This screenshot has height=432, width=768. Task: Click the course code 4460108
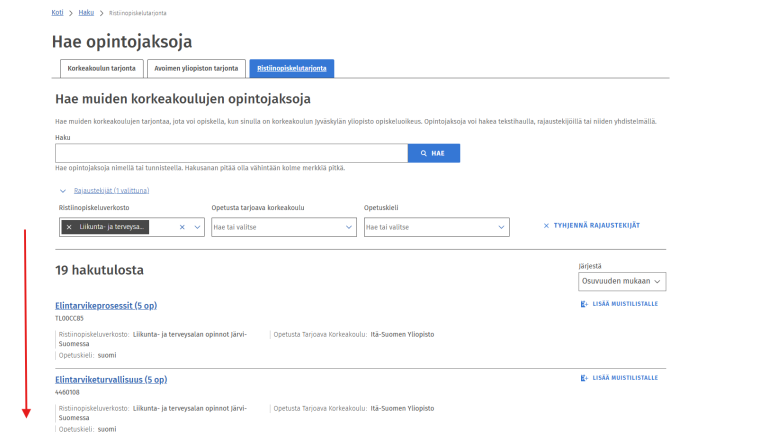point(67,392)
